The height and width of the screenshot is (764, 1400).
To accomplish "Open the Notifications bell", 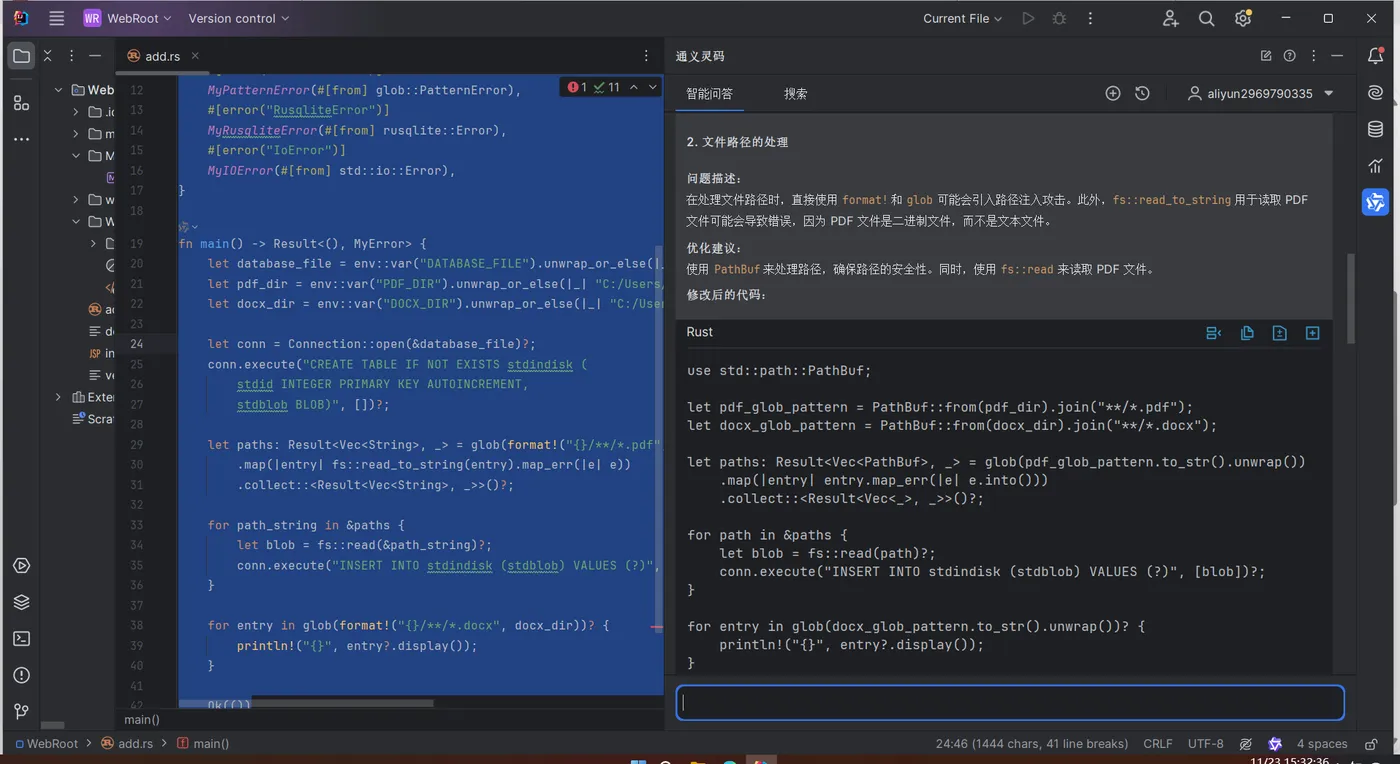I will pos(1376,56).
